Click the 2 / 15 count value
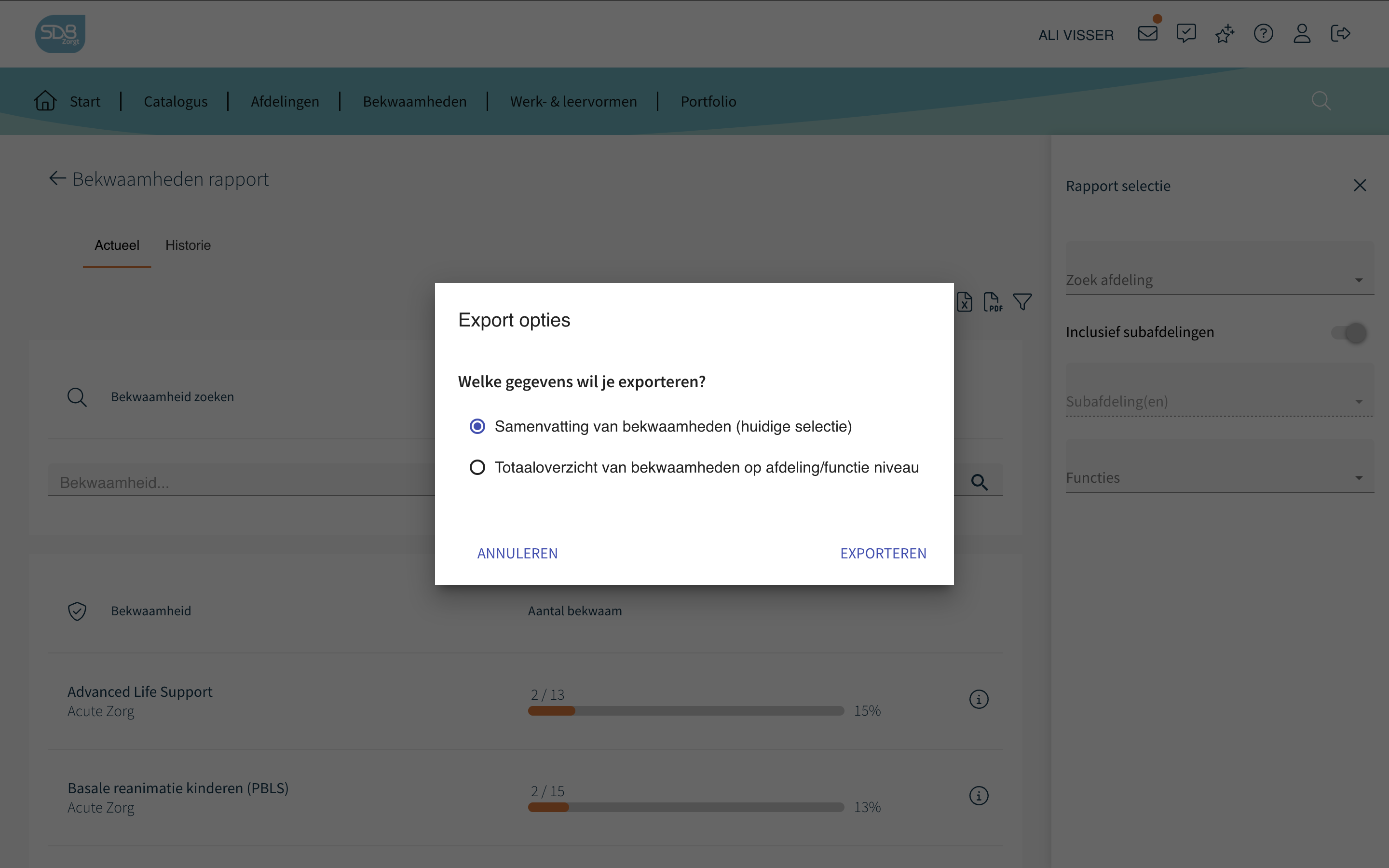 coord(547,791)
